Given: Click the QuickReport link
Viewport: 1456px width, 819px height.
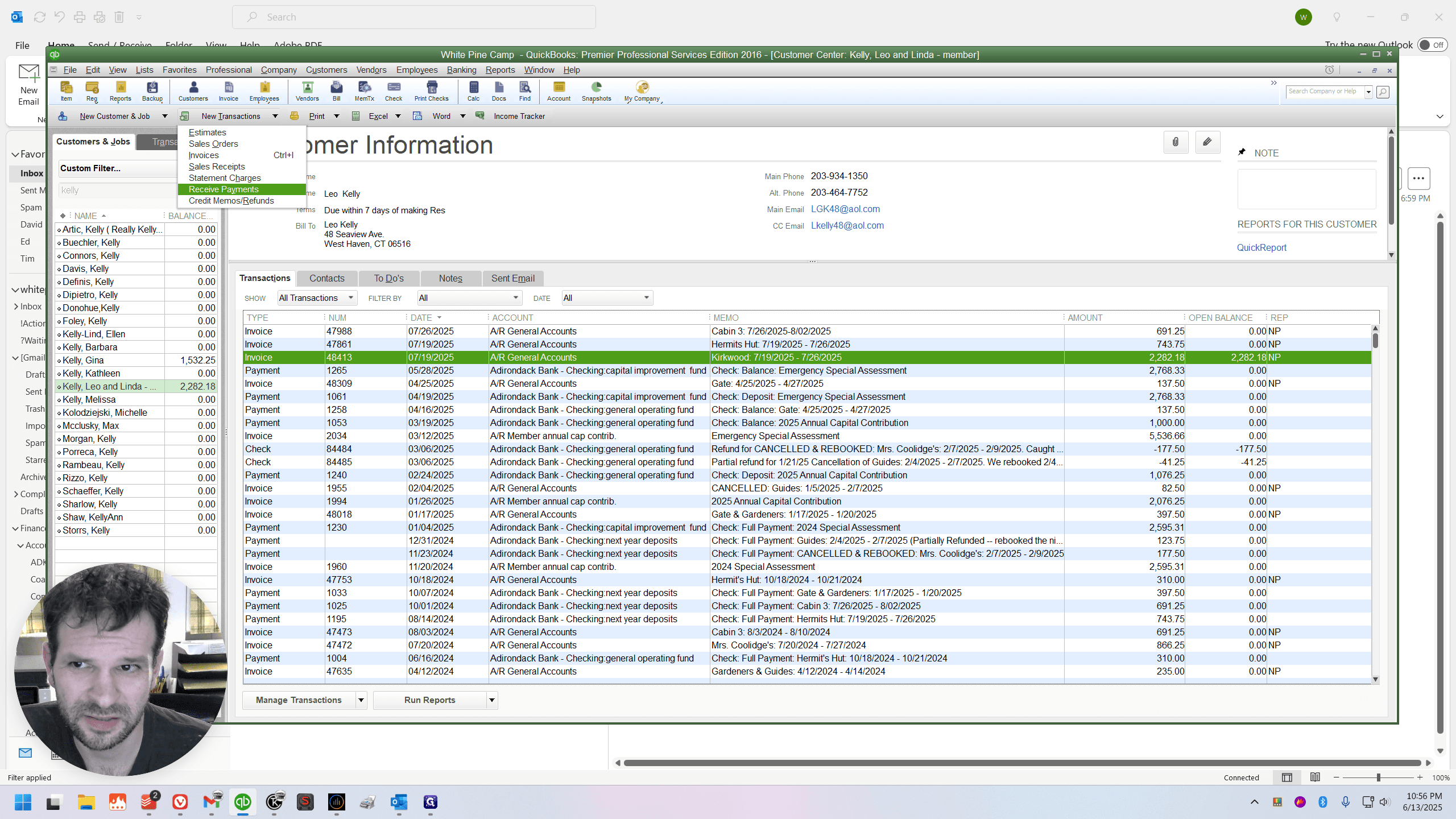Looking at the screenshot, I should (1261, 247).
